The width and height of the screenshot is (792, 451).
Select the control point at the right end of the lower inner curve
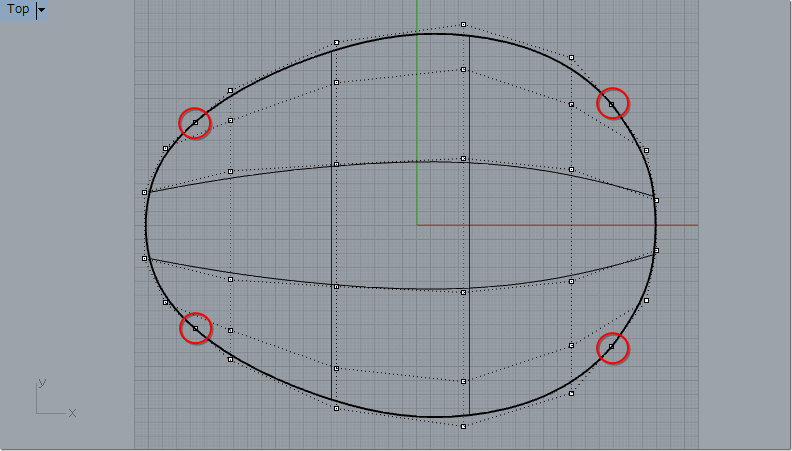pos(656,250)
